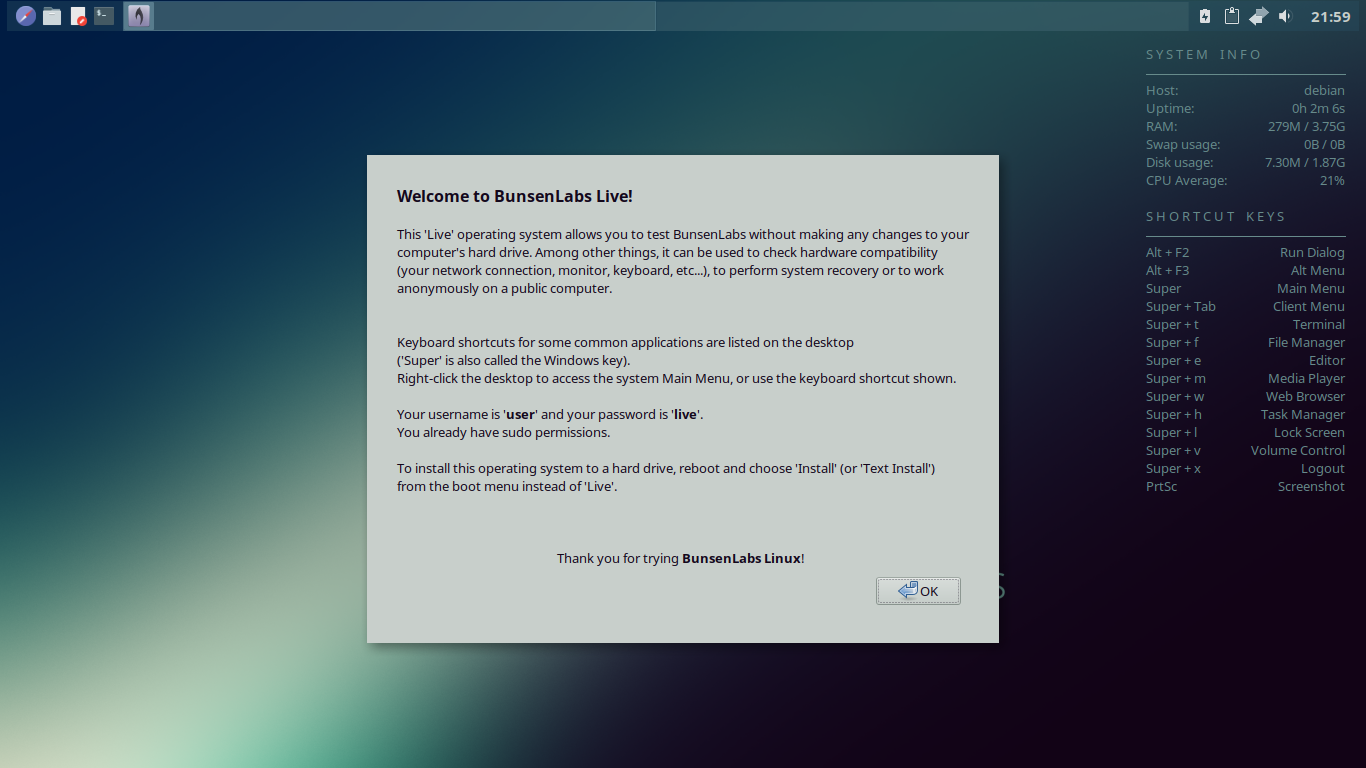This screenshot has width=1366, height=768.
Task: Click the "Client Menu" shortcut entry
Action: tap(1309, 307)
